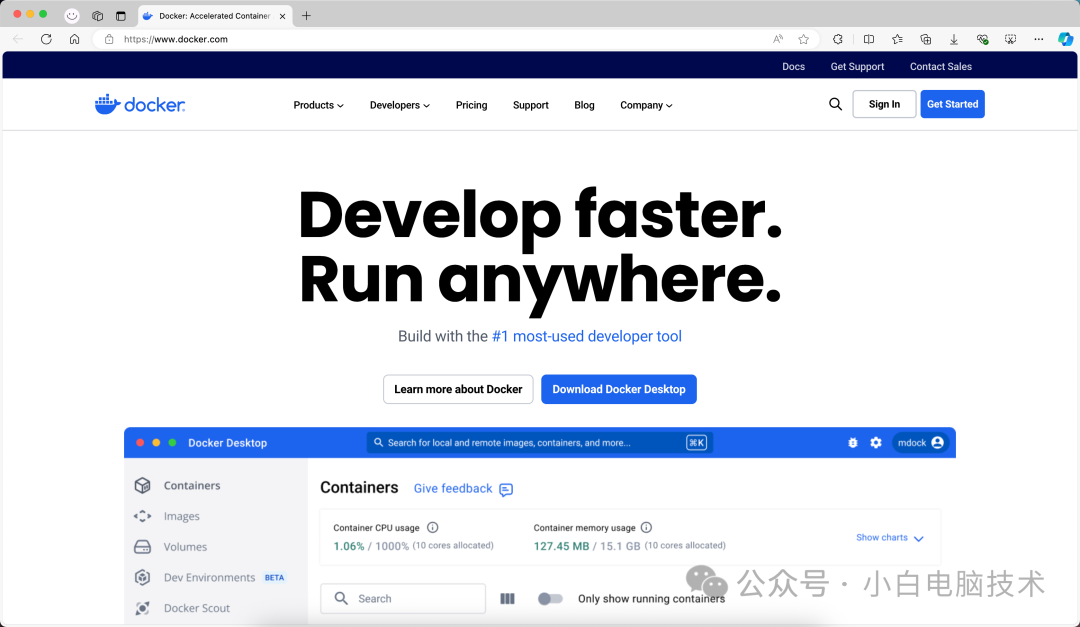Open a new tab with plus icon

tap(307, 16)
